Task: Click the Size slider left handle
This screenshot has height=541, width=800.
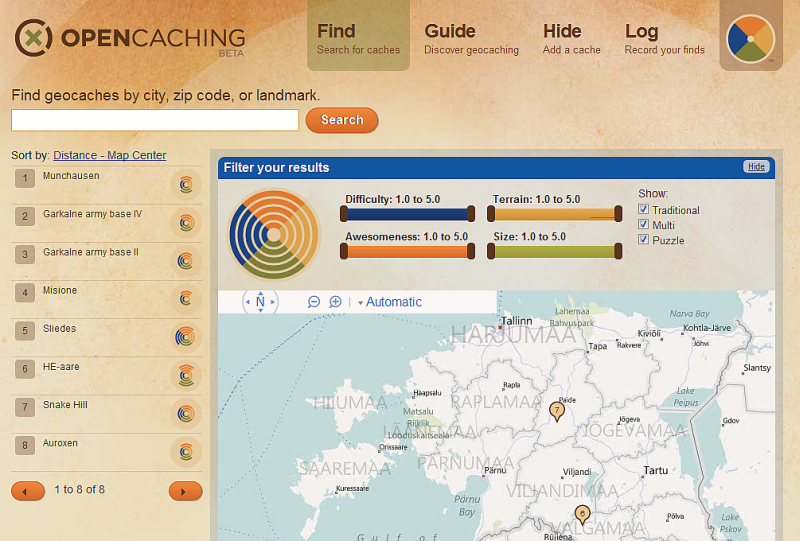Action: tap(491, 251)
